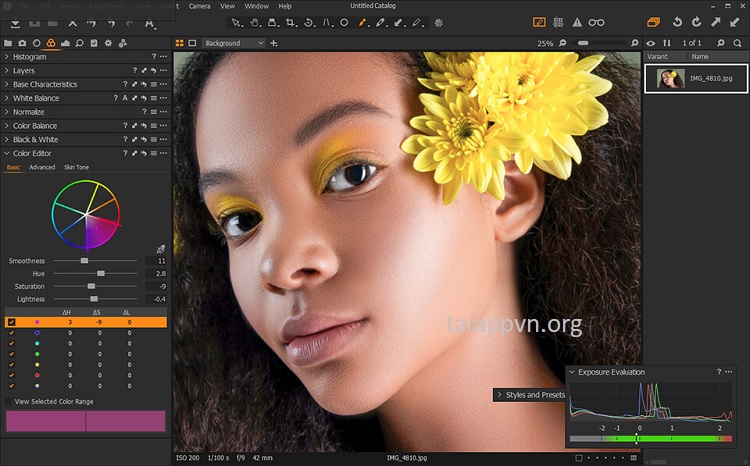Click the rotate left icon
Screen dimensions: 750x466
(677, 22)
